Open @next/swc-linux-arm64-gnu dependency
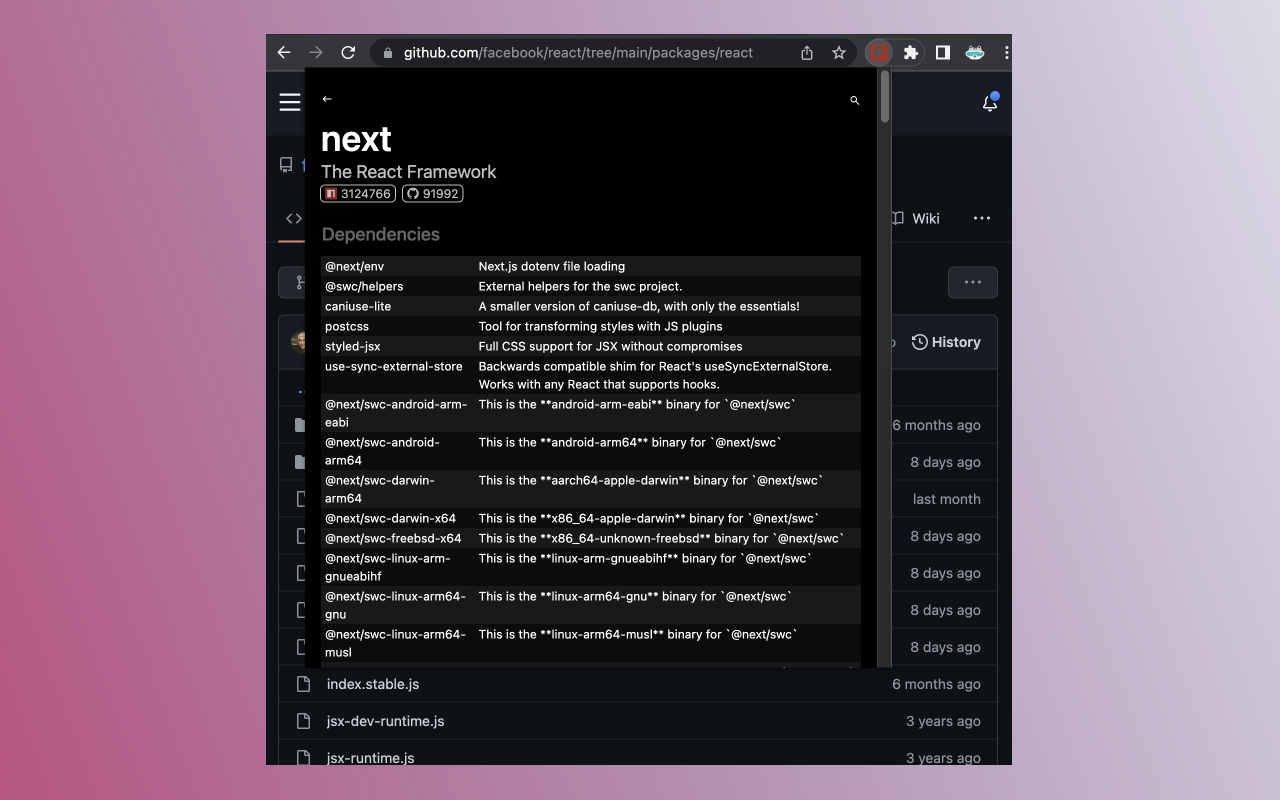The image size is (1280, 800). (x=396, y=605)
